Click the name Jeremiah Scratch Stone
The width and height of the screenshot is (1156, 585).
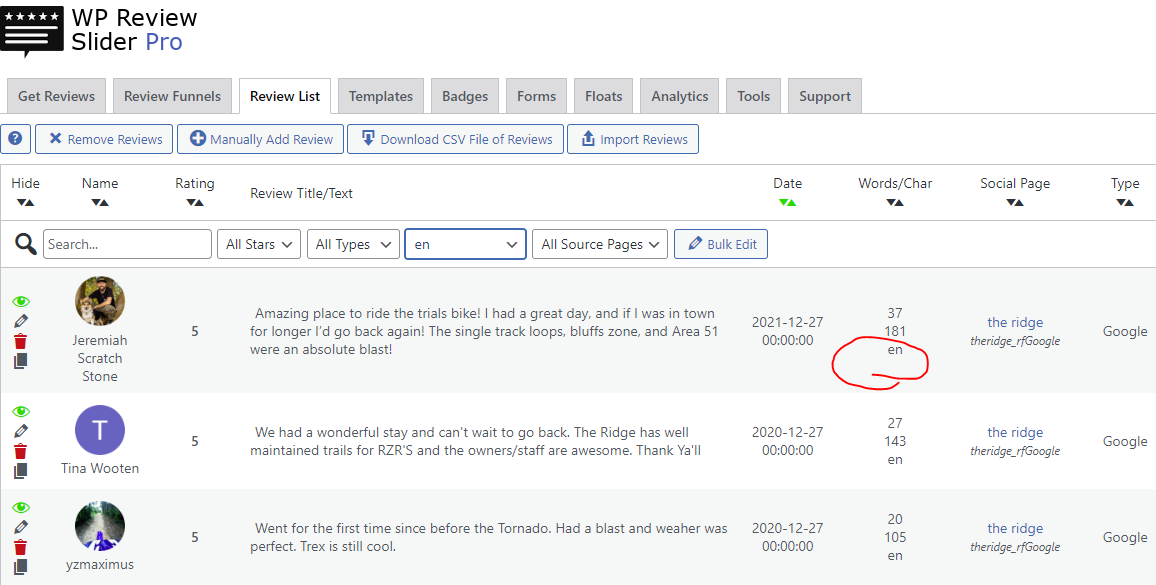(100, 359)
